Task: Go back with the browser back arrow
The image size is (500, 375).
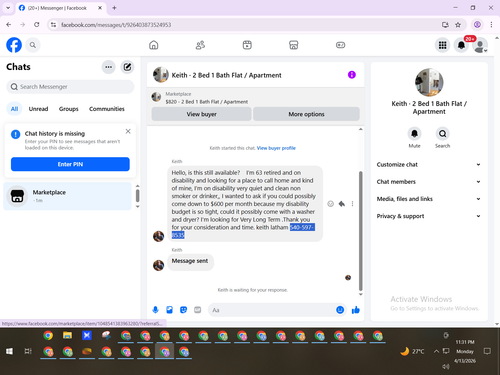Action: 9,25
